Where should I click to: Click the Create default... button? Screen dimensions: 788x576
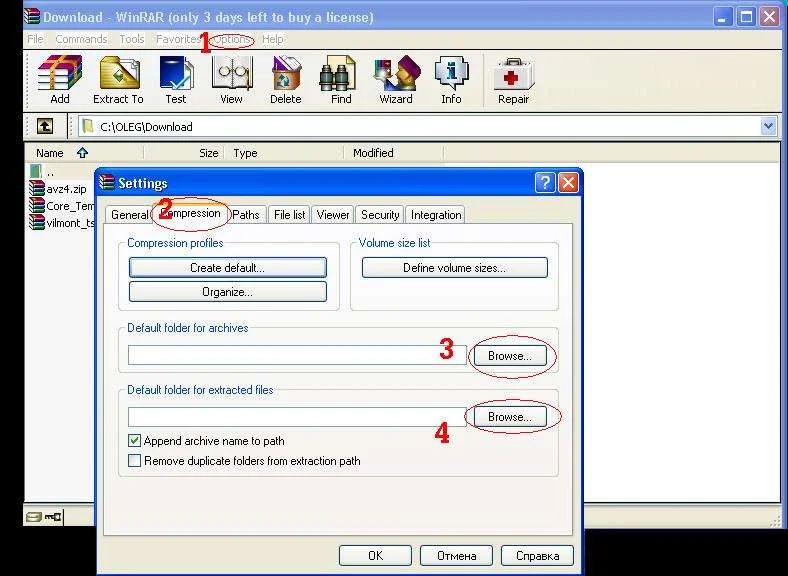coord(228,267)
